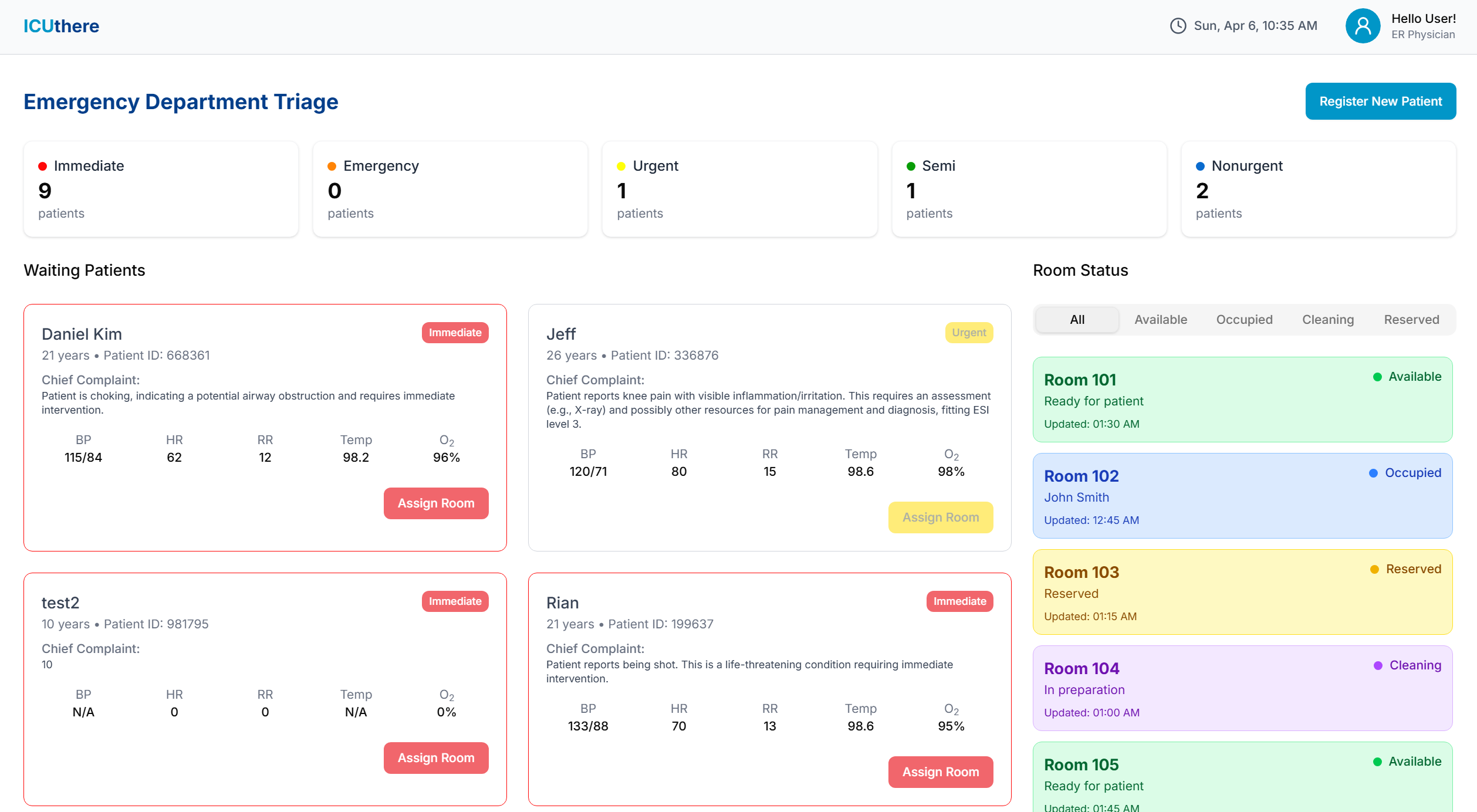The height and width of the screenshot is (812, 1477).
Task: Select the All rooms filter
Action: (x=1077, y=320)
